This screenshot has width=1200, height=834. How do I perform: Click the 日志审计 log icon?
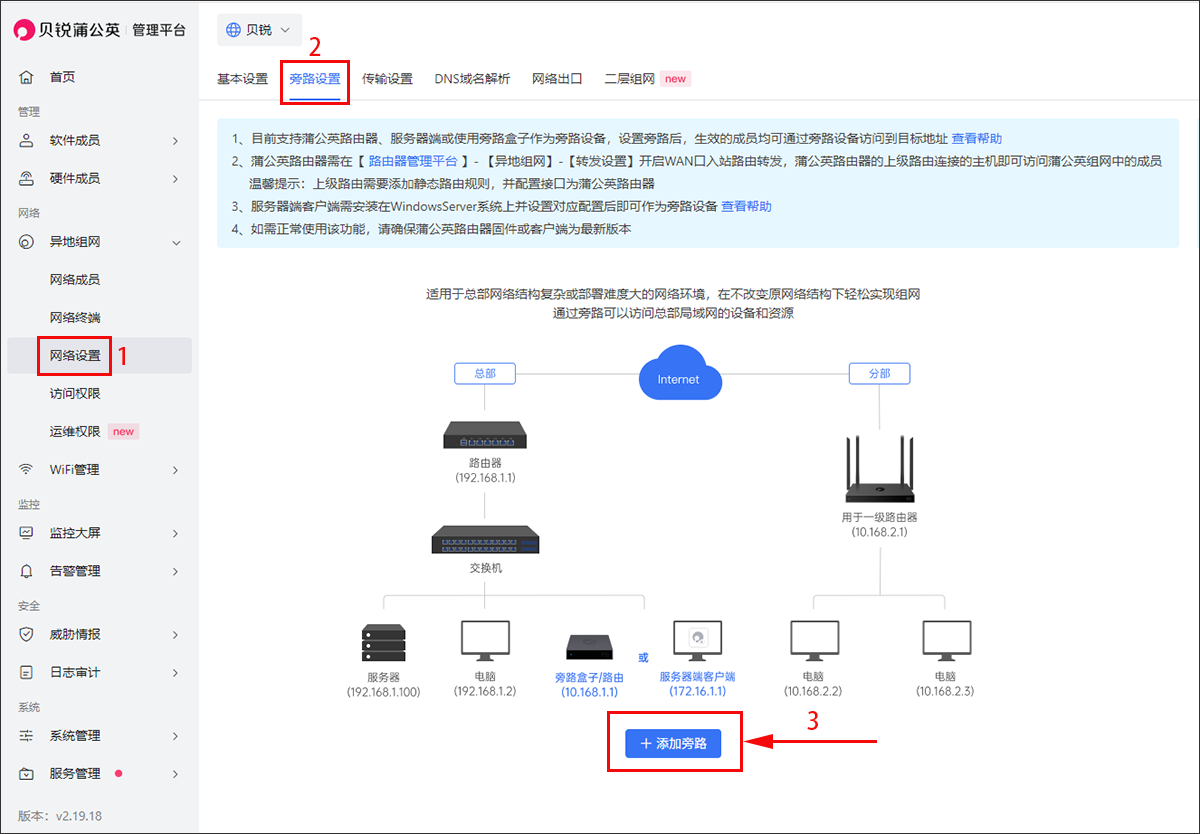(x=27, y=673)
